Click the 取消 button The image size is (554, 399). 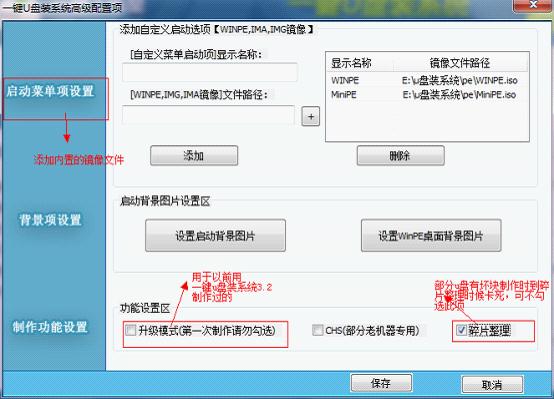tap(492, 385)
